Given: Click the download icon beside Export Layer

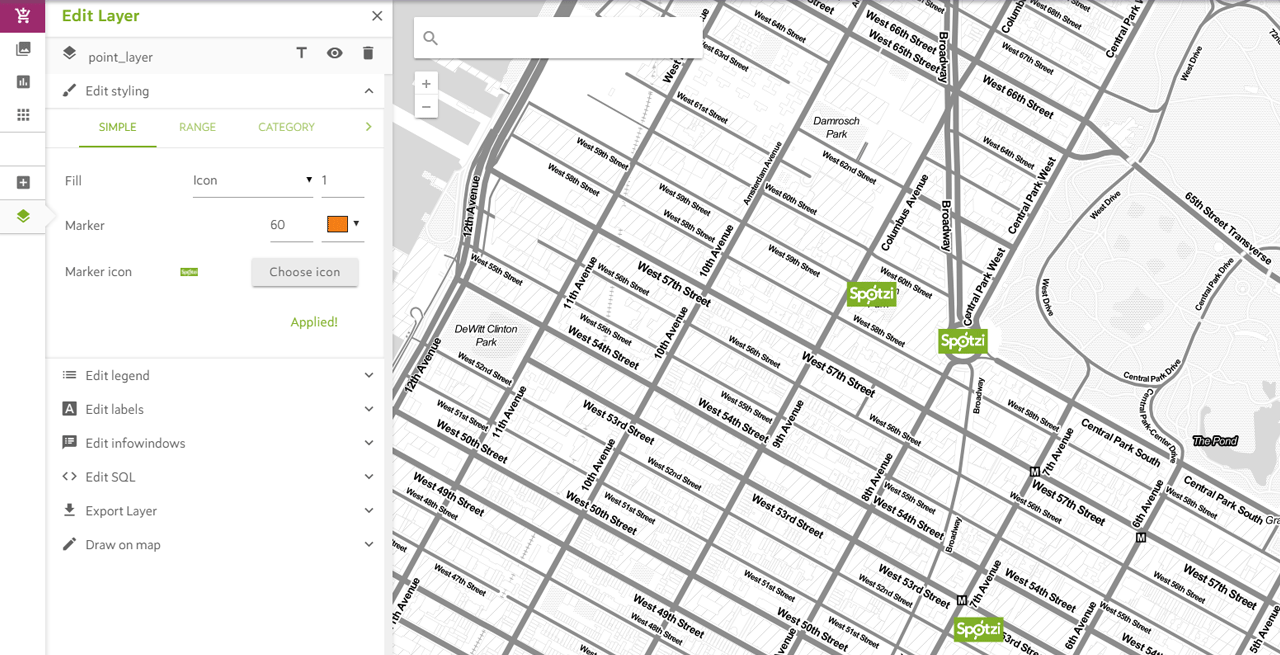Looking at the screenshot, I should [x=69, y=510].
